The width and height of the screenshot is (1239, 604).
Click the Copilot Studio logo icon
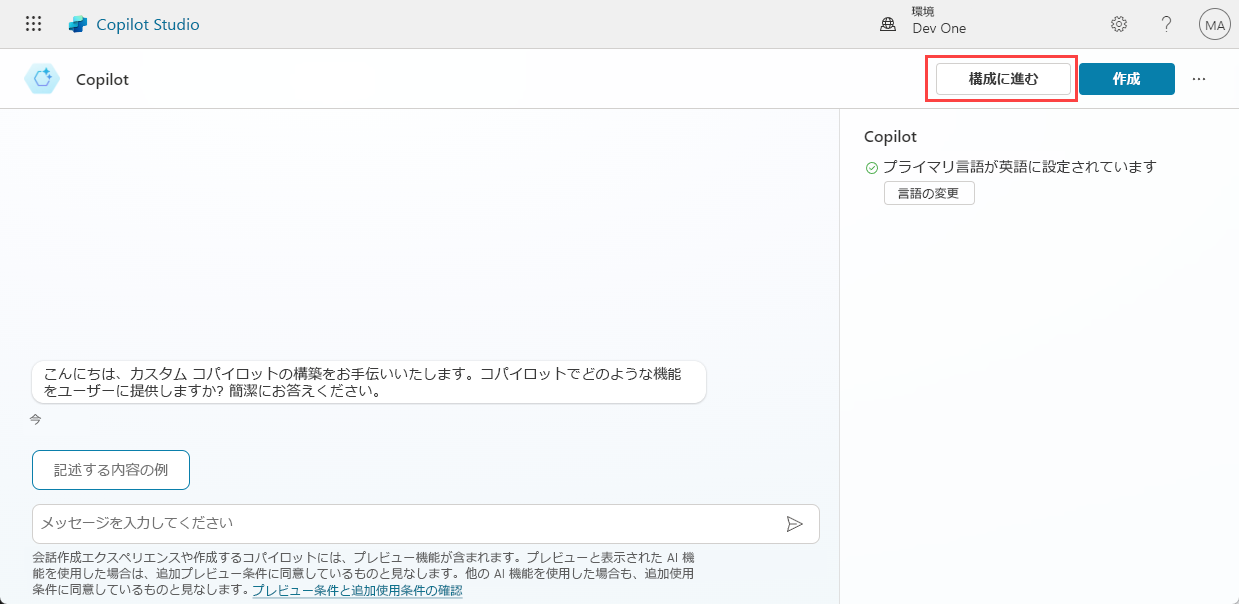[78, 24]
